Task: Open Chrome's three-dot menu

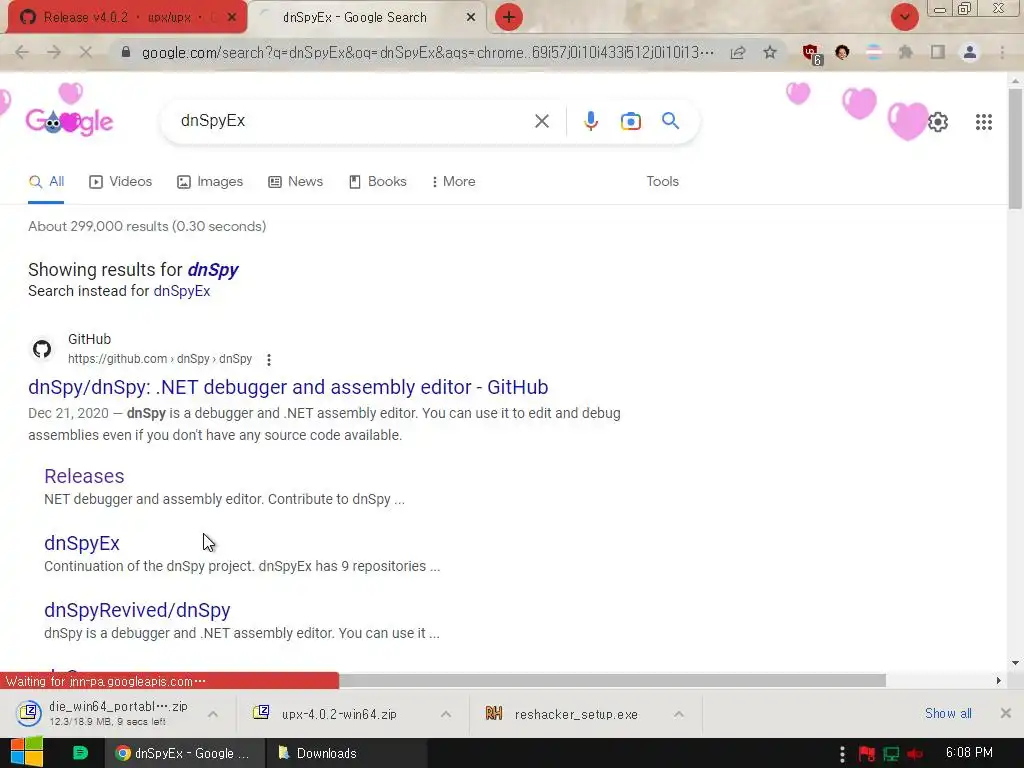Action: pos(1002,52)
